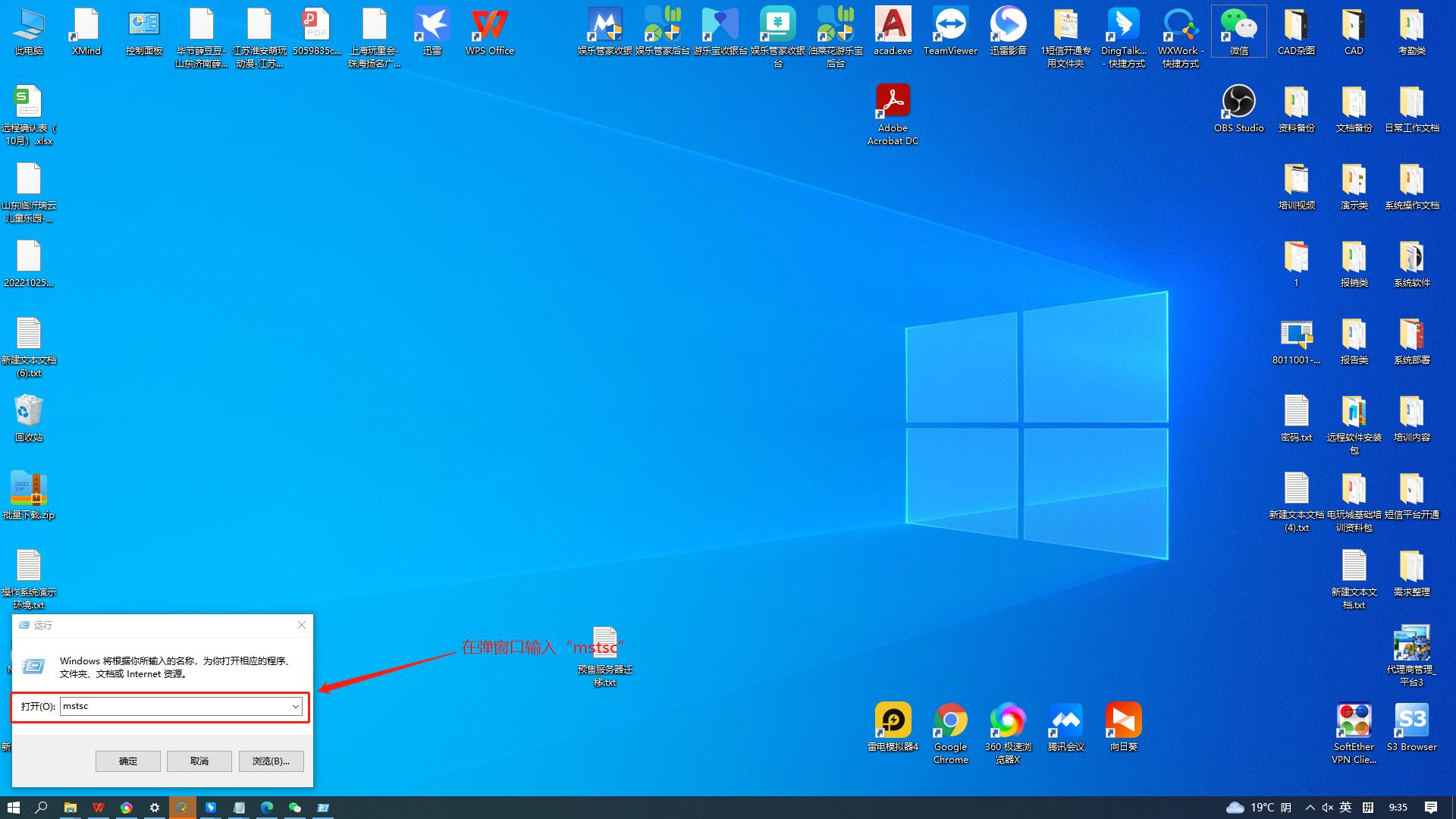The height and width of the screenshot is (819, 1456).
Task: Click the muted volume tray icon
Action: [1328, 808]
